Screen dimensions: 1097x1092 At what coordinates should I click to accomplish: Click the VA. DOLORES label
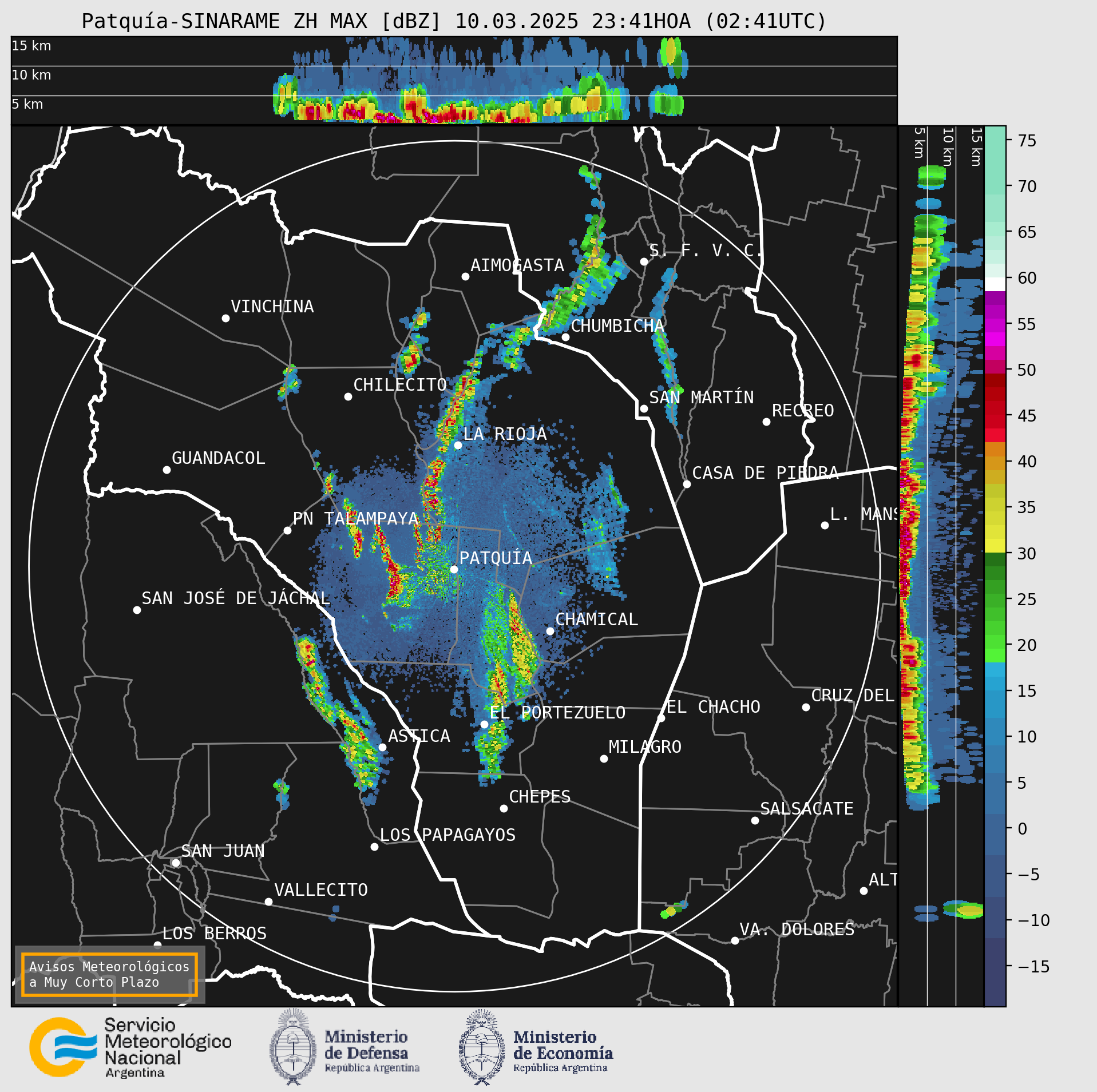[x=797, y=929]
